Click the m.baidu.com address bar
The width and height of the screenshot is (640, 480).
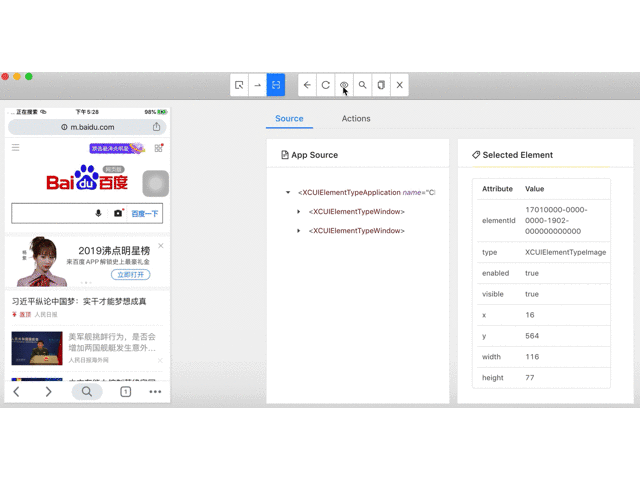[x=87, y=127]
